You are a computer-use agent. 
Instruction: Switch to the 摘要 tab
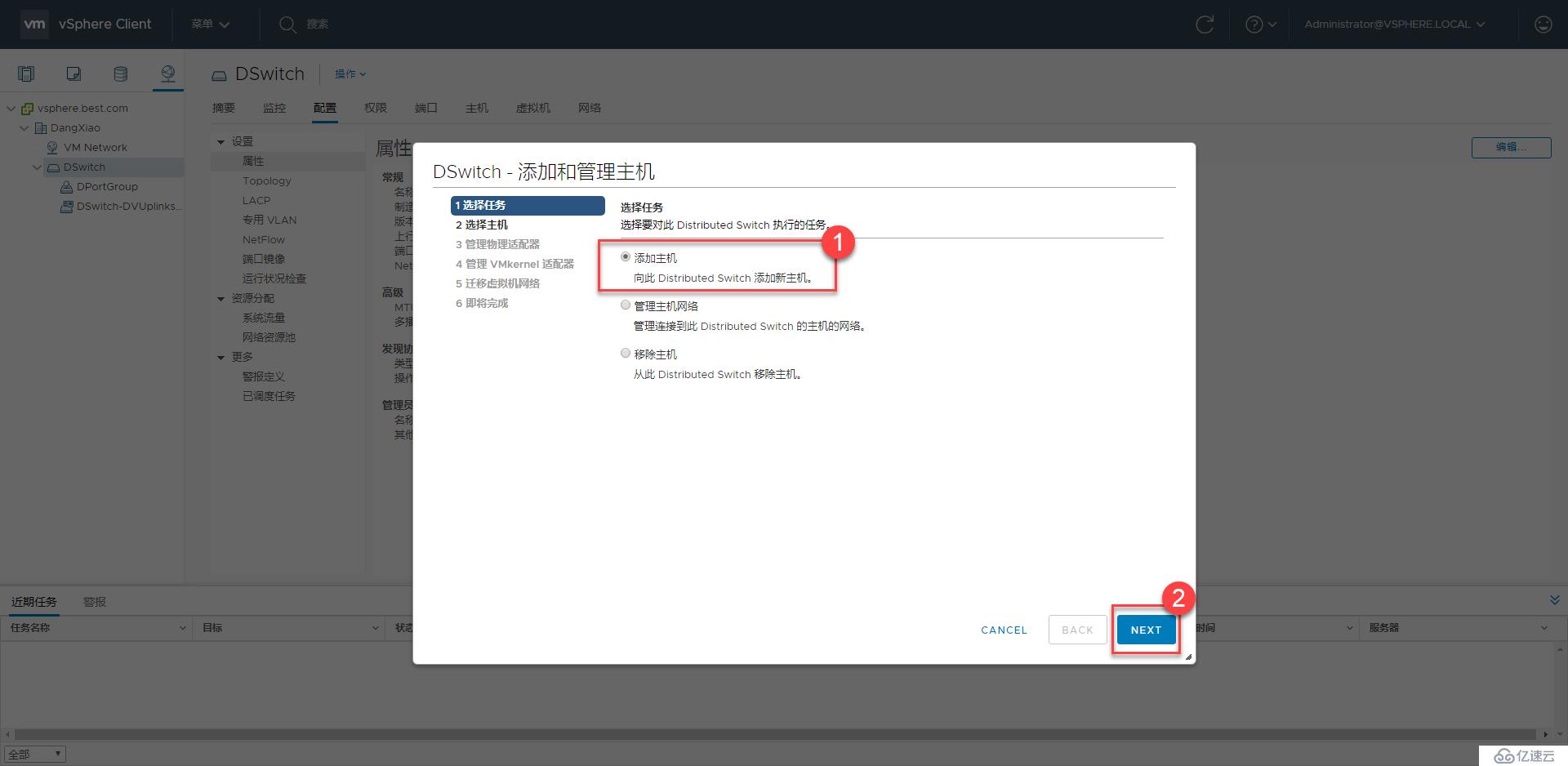(224, 108)
